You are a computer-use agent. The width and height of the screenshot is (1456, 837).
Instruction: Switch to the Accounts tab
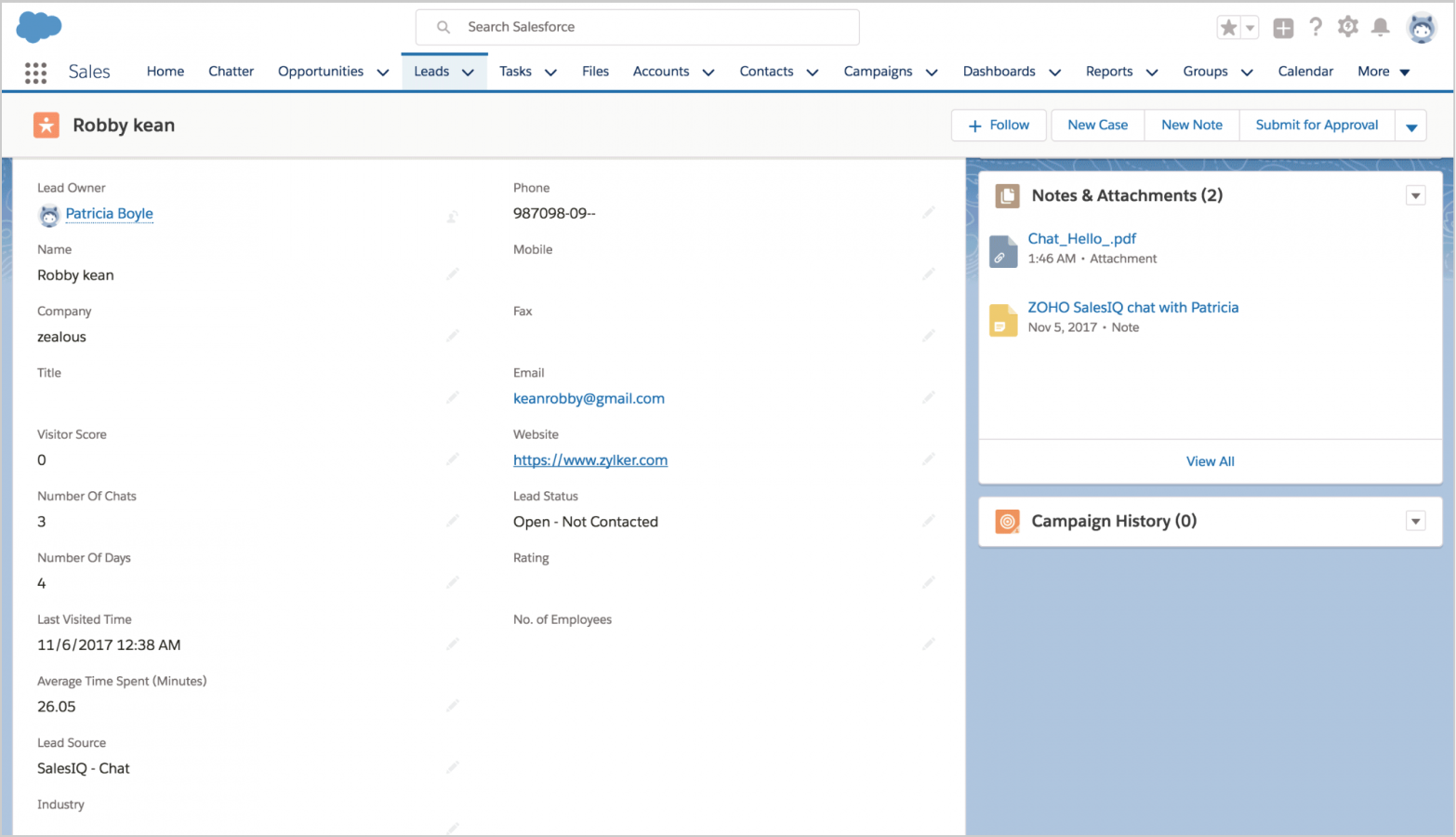(x=660, y=72)
